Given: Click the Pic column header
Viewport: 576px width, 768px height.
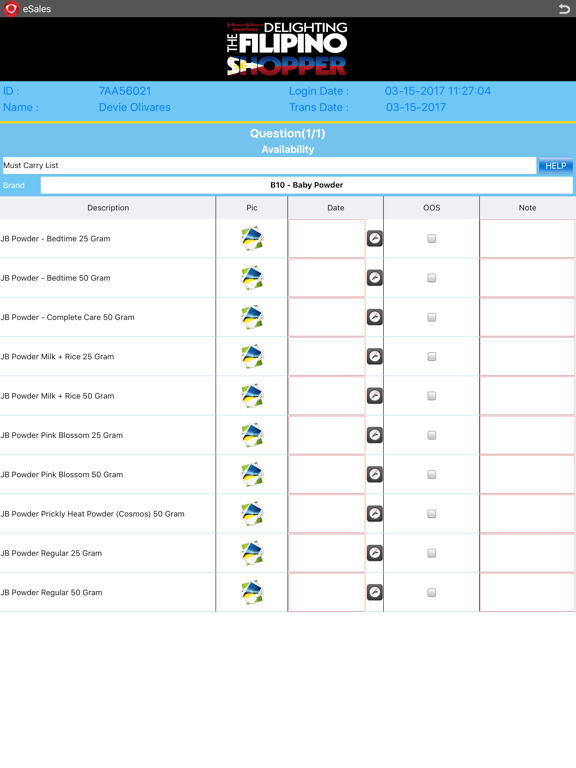Looking at the screenshot, I should [x=252, y=208].
